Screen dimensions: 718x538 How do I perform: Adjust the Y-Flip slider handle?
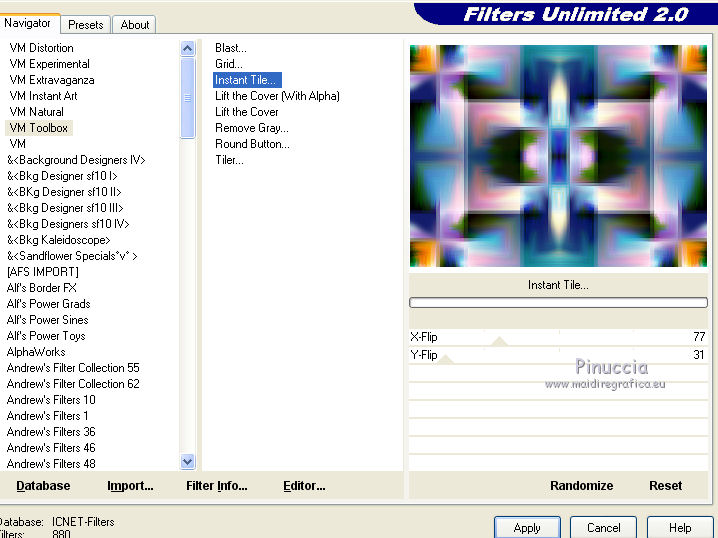445,359
